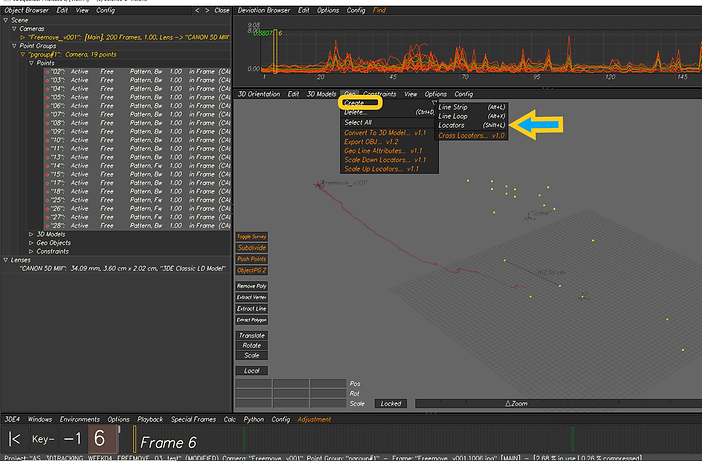Viewport: 702px width, 461px height.
Task: Activate the Scale tool button
Action: (252, 355)
